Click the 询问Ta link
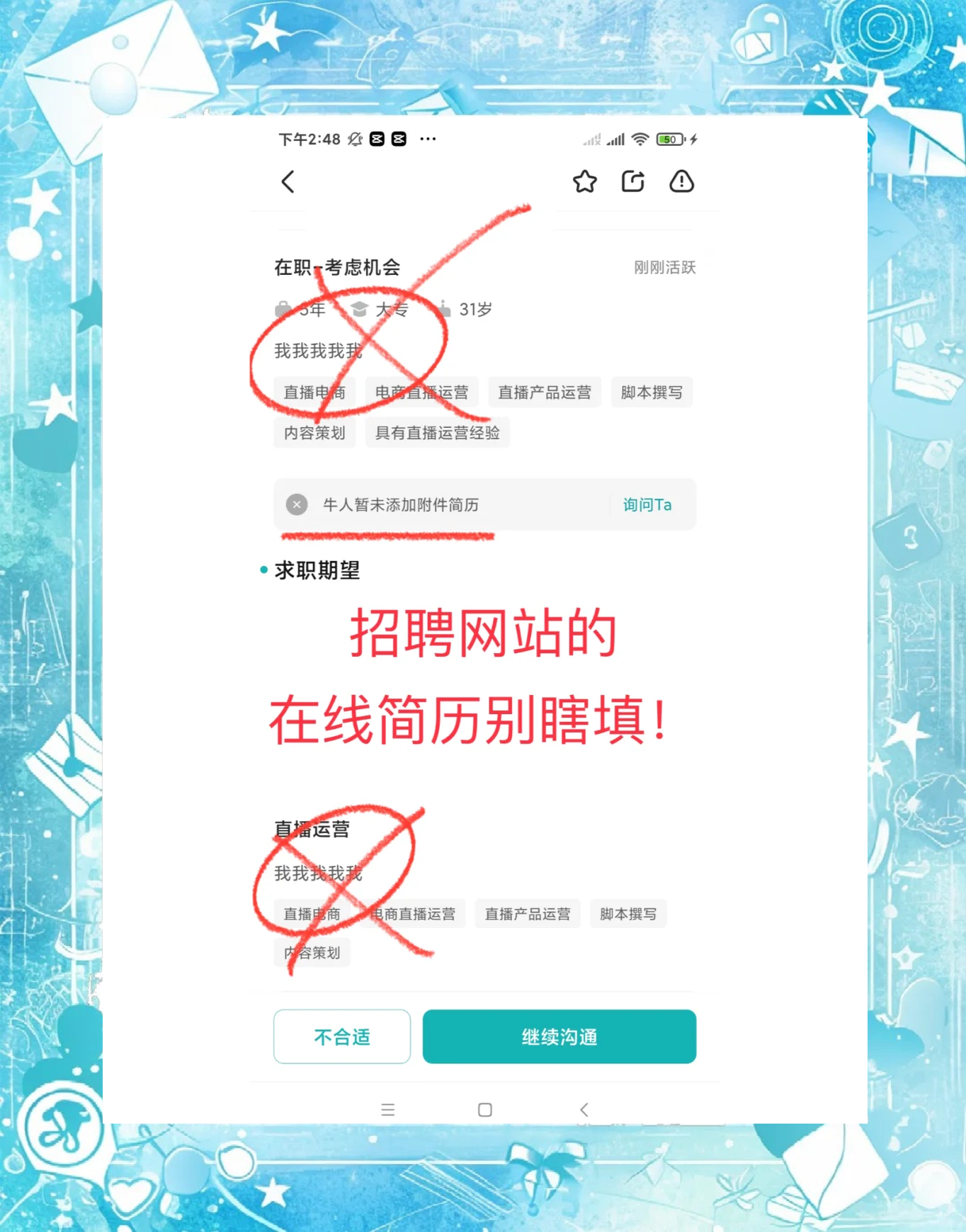This screenshot has height=1232, width=966. pos(647,504)
